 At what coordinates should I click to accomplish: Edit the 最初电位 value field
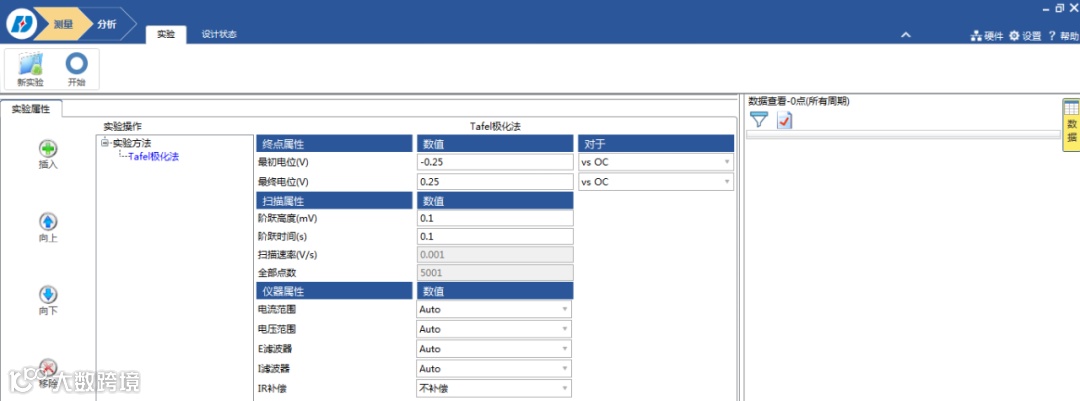(x=495, y=163)
